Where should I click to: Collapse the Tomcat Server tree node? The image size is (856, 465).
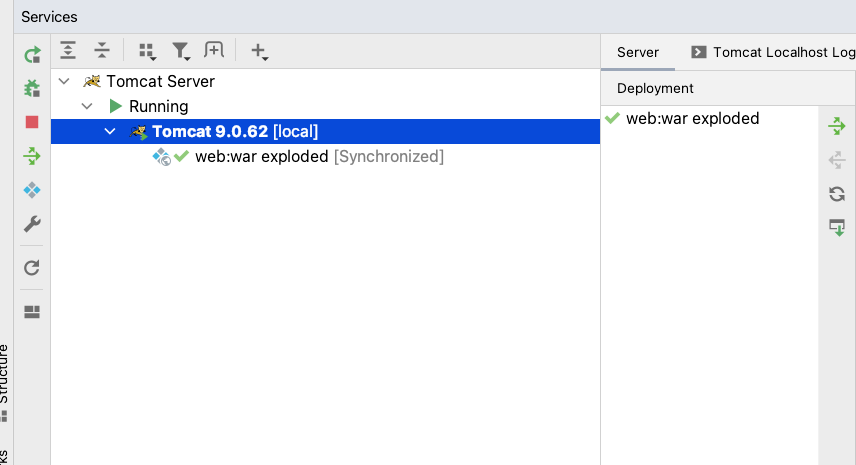(64, 81)
